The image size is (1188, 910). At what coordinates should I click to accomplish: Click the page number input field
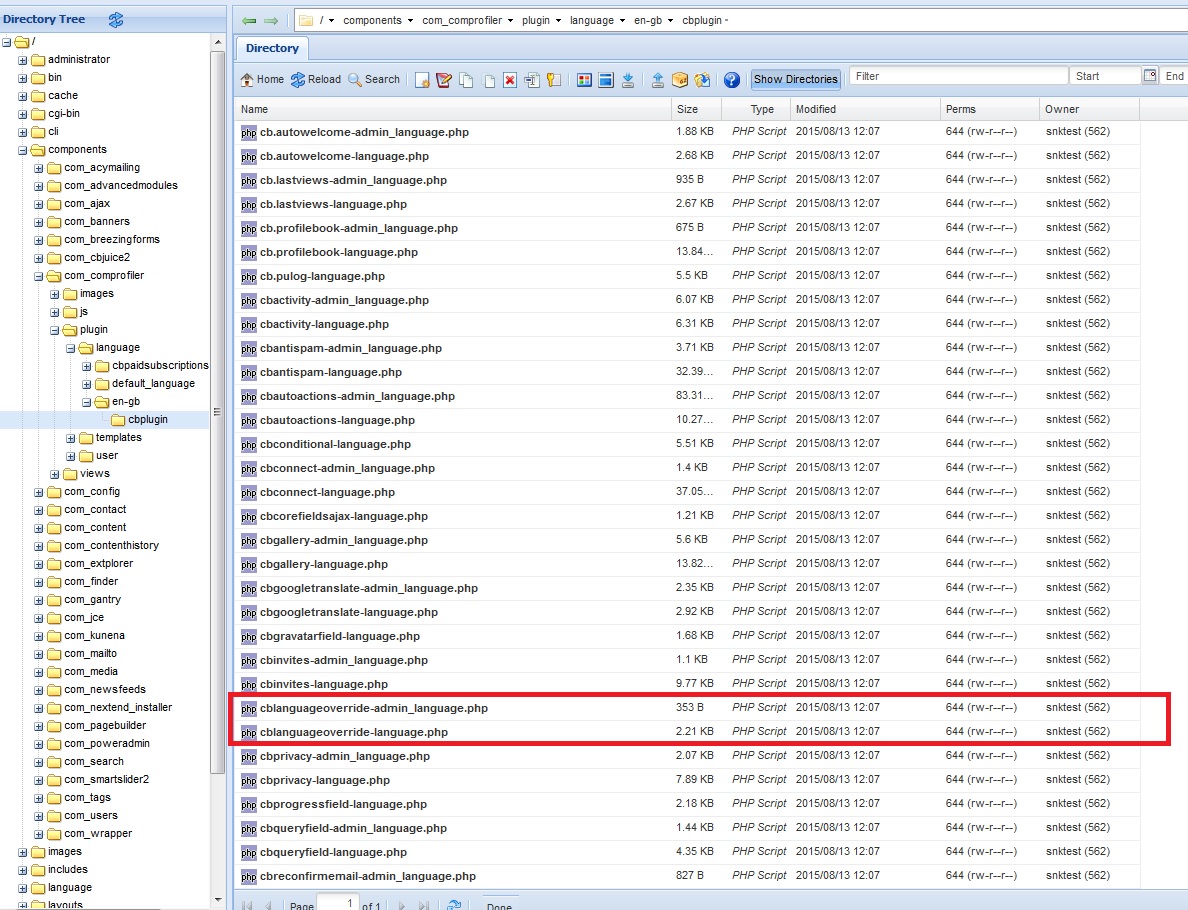(337, 903)
